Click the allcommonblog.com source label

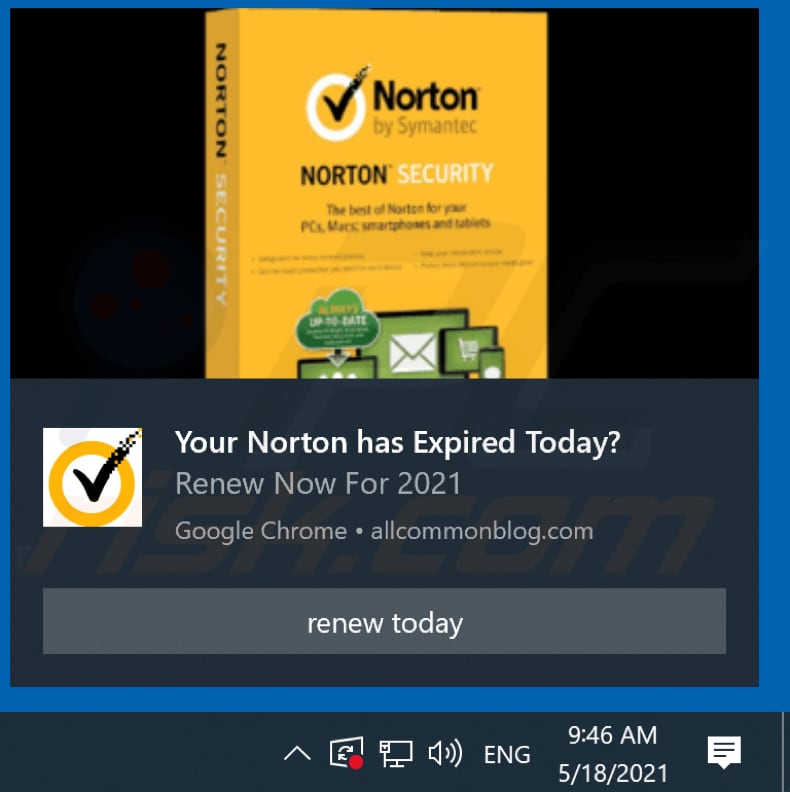point(482,531)
